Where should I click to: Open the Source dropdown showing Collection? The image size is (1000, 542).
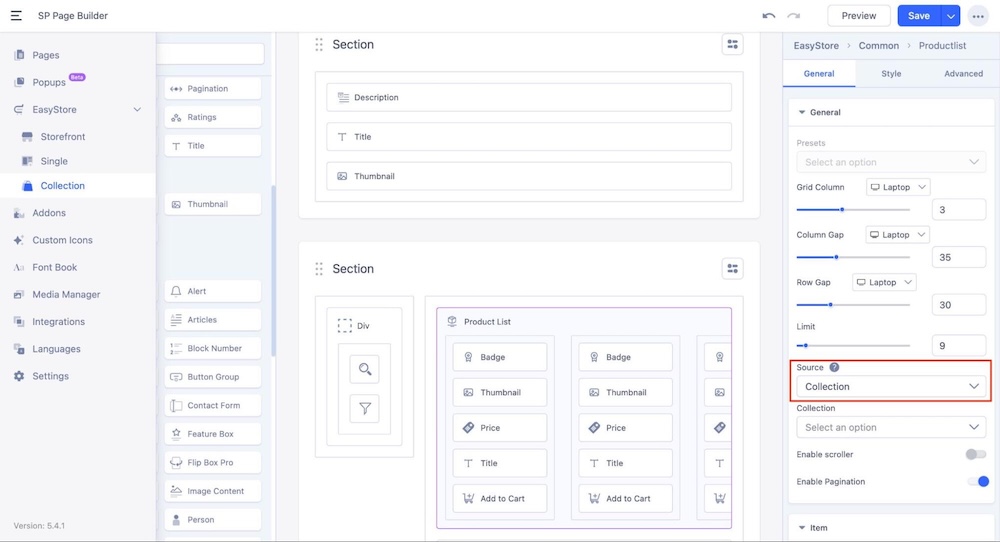pos(891,386)
